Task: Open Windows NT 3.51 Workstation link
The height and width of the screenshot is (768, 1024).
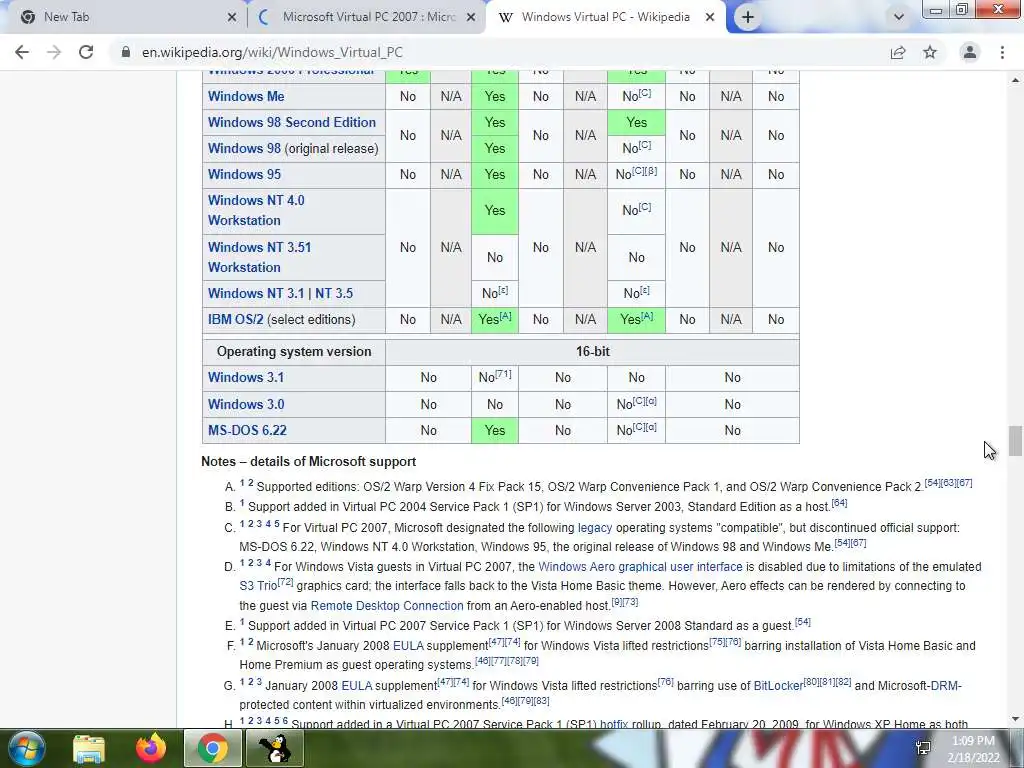Action: [259, 257]
